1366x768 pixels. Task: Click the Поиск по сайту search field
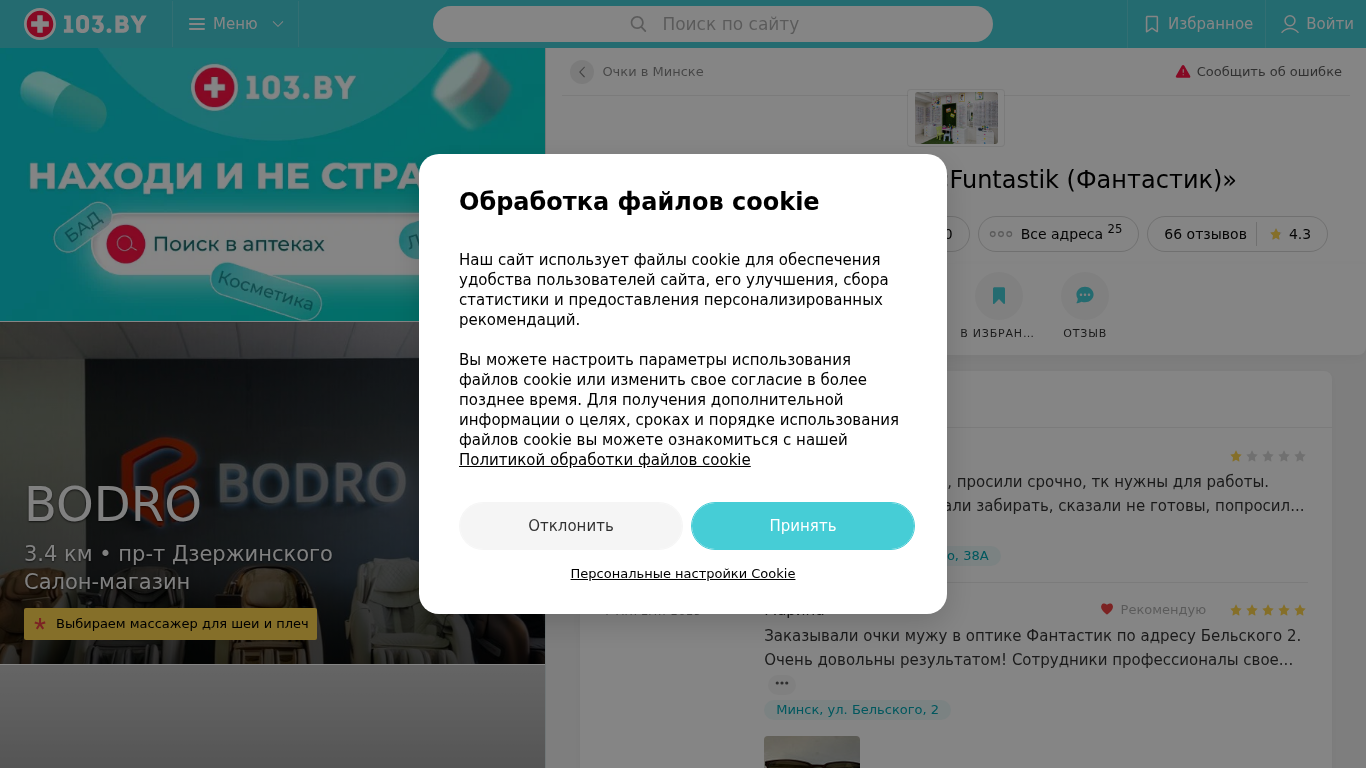713,24
